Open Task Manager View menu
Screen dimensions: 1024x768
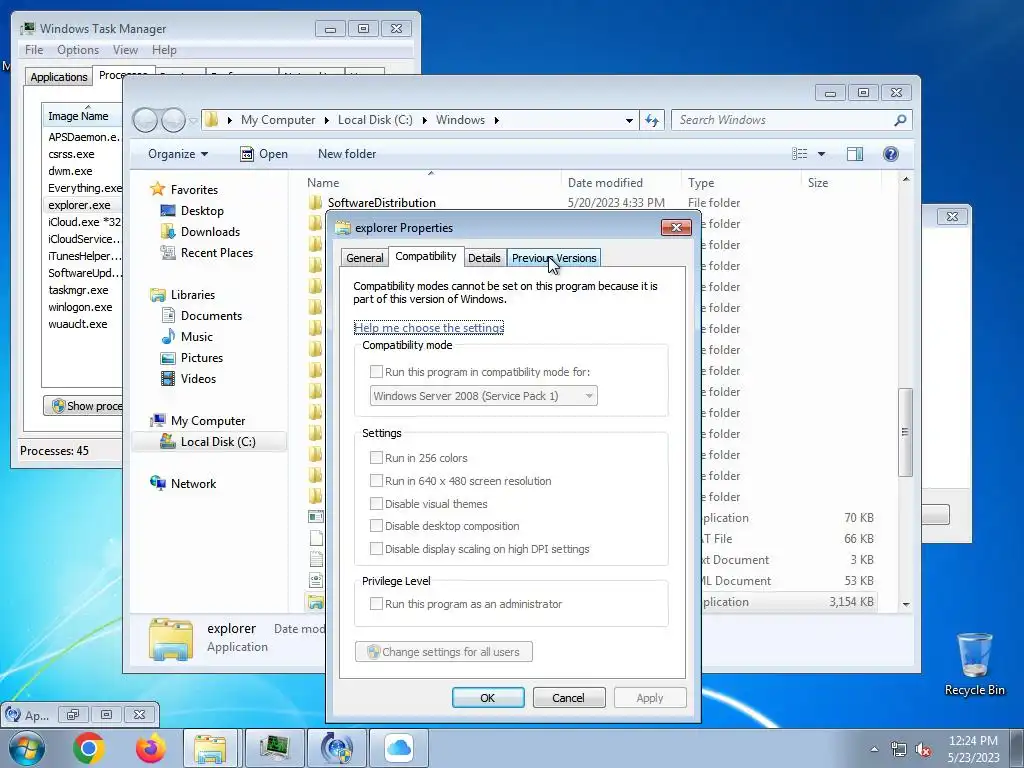[125, 50]
